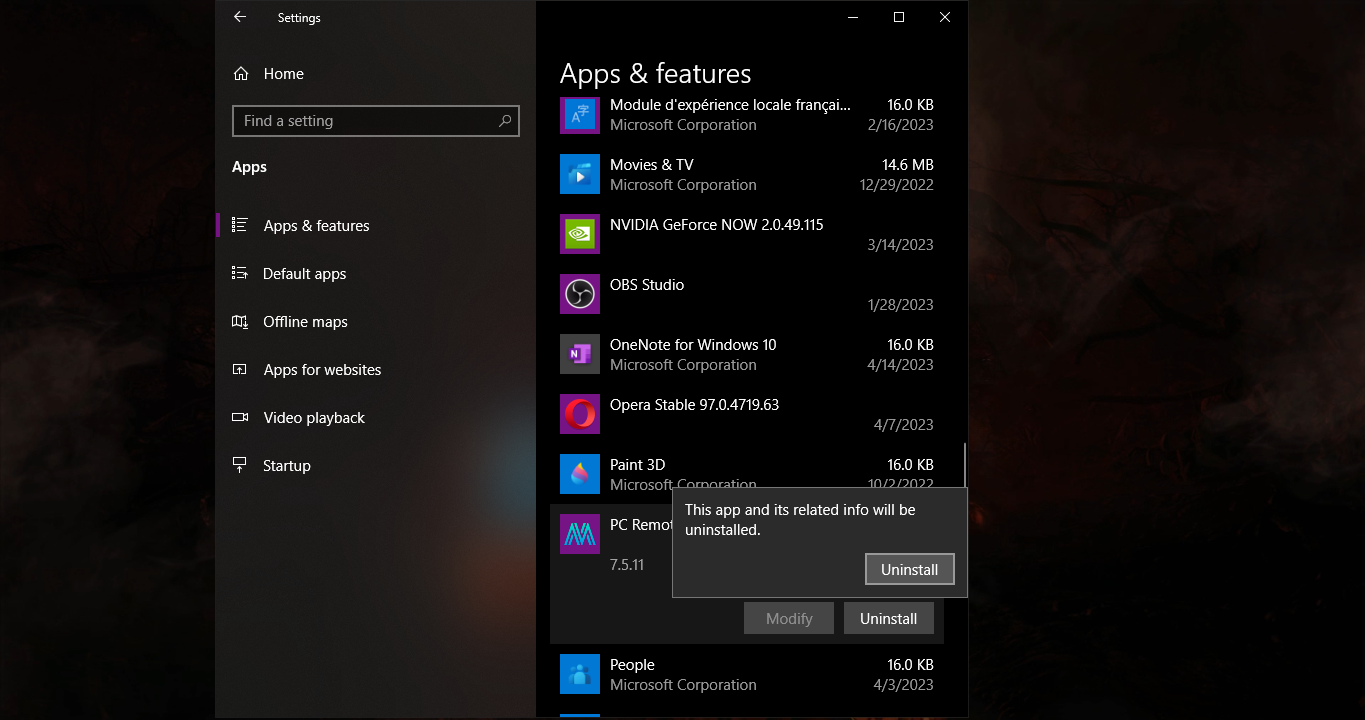Open Home via its house icon
Viewport: 1365px width, 720px height.
(241, 74)
